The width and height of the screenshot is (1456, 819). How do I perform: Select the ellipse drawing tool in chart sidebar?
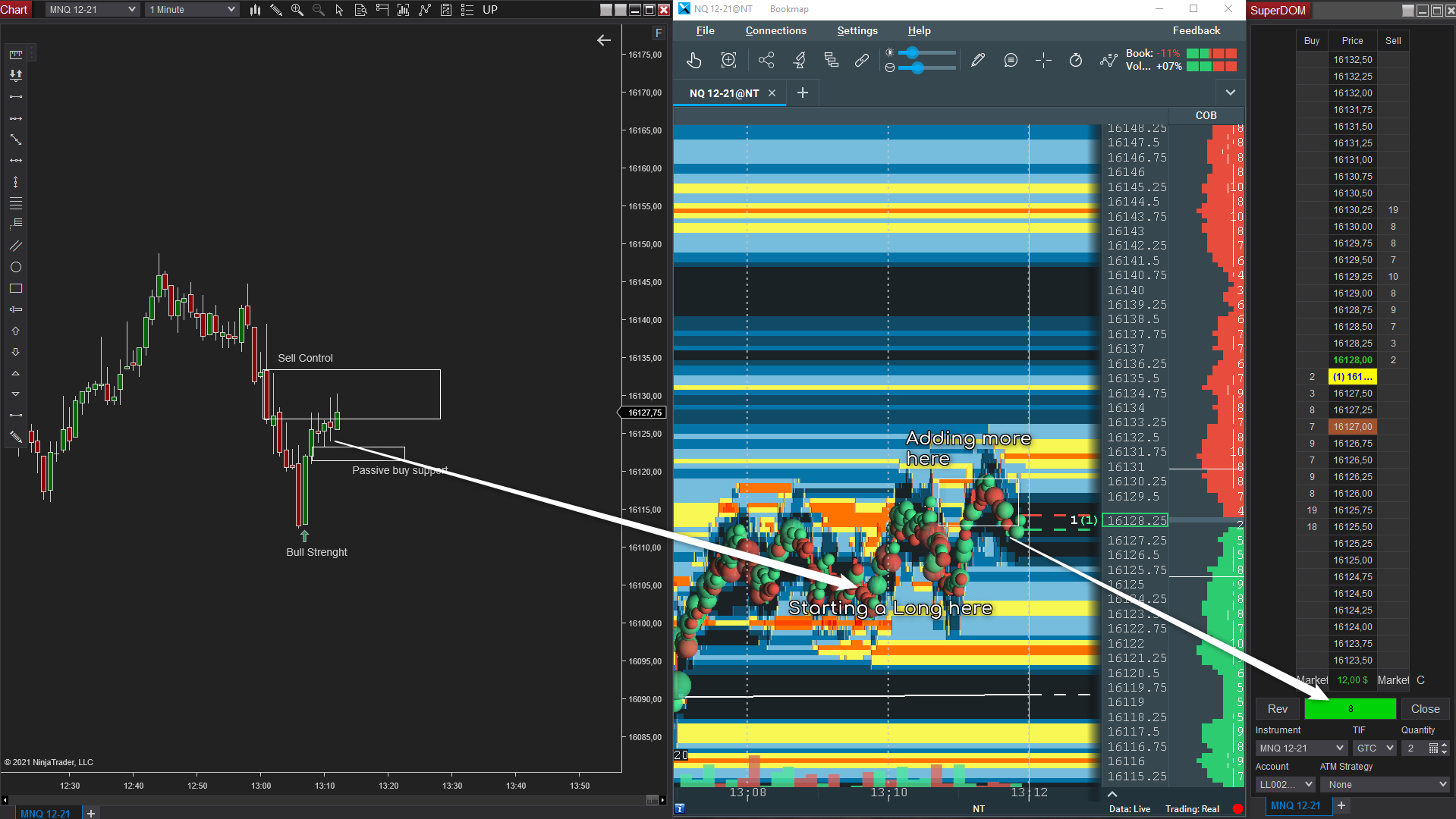[16, 267]
